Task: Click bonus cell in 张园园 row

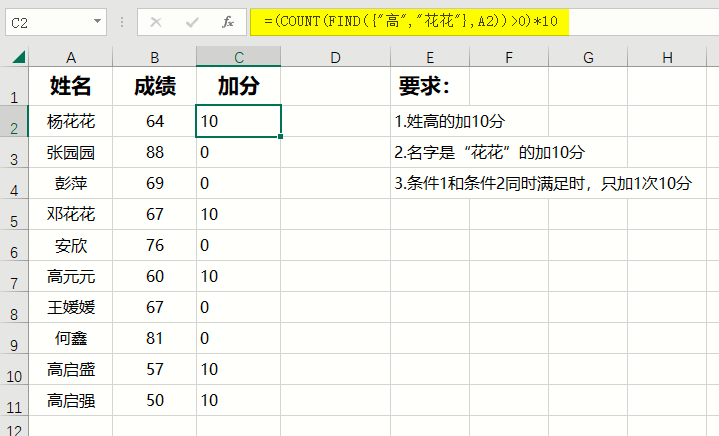Action: point(238,152)
